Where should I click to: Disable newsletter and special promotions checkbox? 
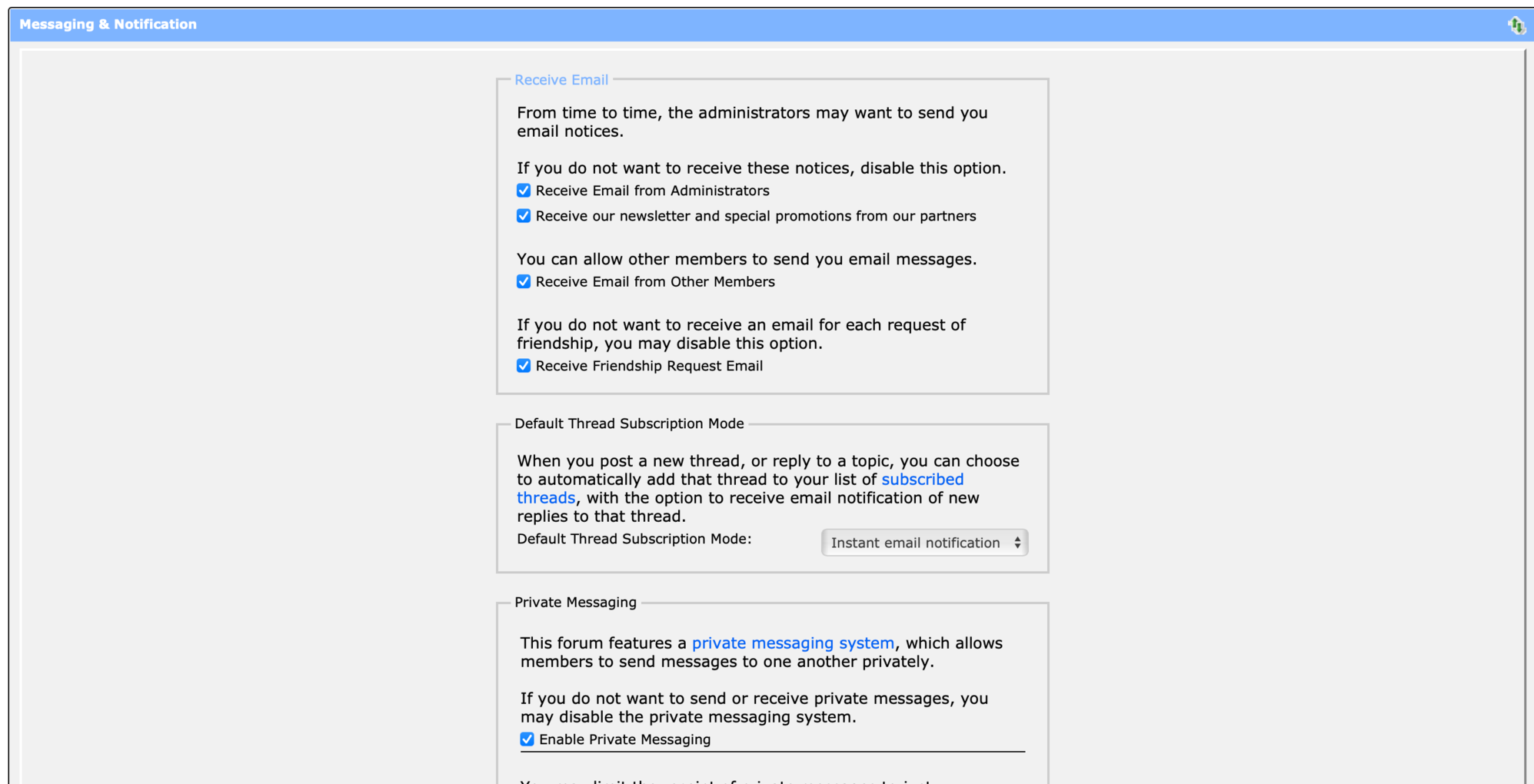(524, 216)
